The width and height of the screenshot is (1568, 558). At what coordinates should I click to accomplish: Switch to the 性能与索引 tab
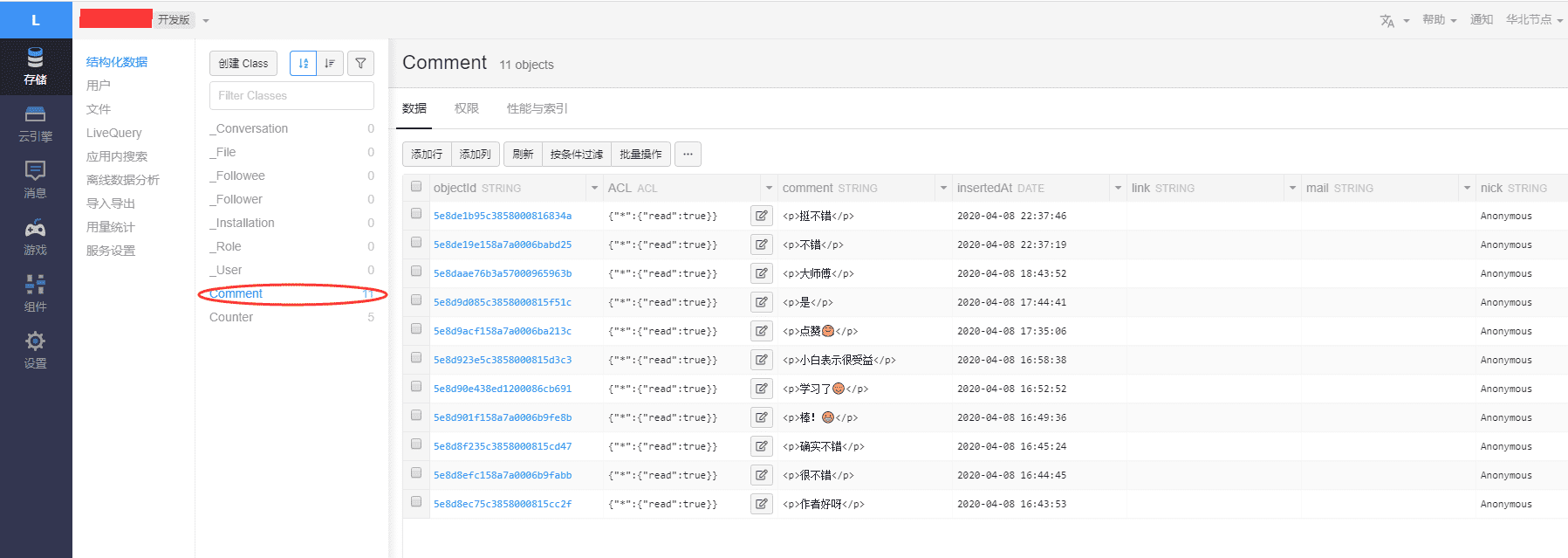click(x=537, y=108)
